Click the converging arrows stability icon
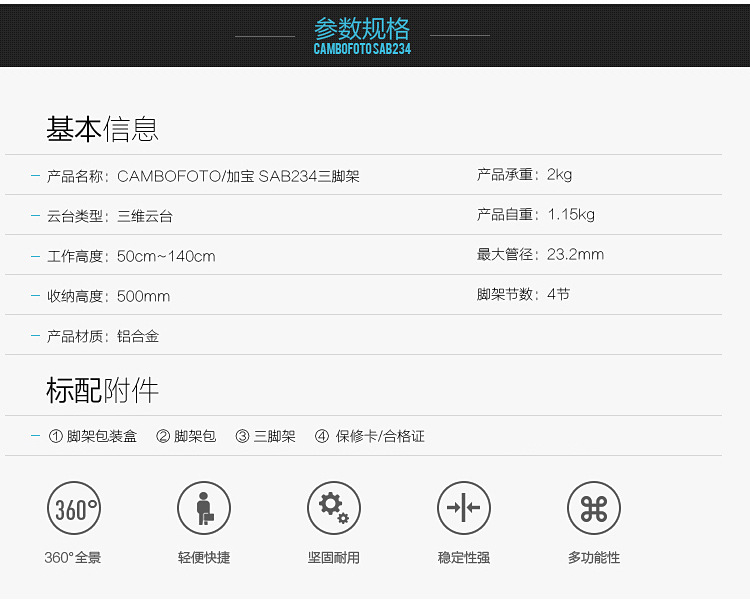The image size is (750, 600). pyautogui.click(x=464, y=508)
